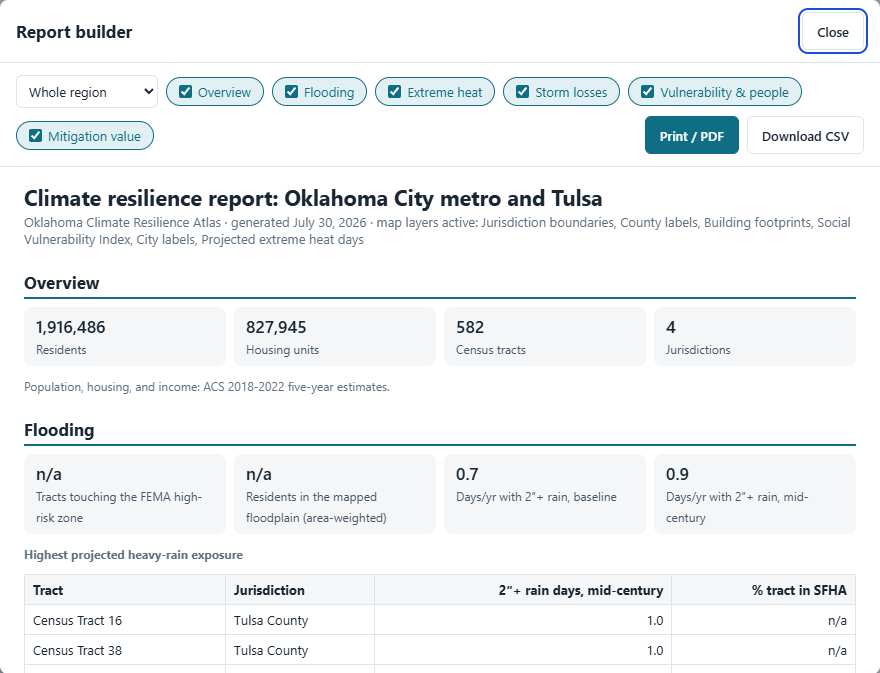Click the mapped floodplain residents card
Screen dimensions: 880x673
click(x=334, y=494)
